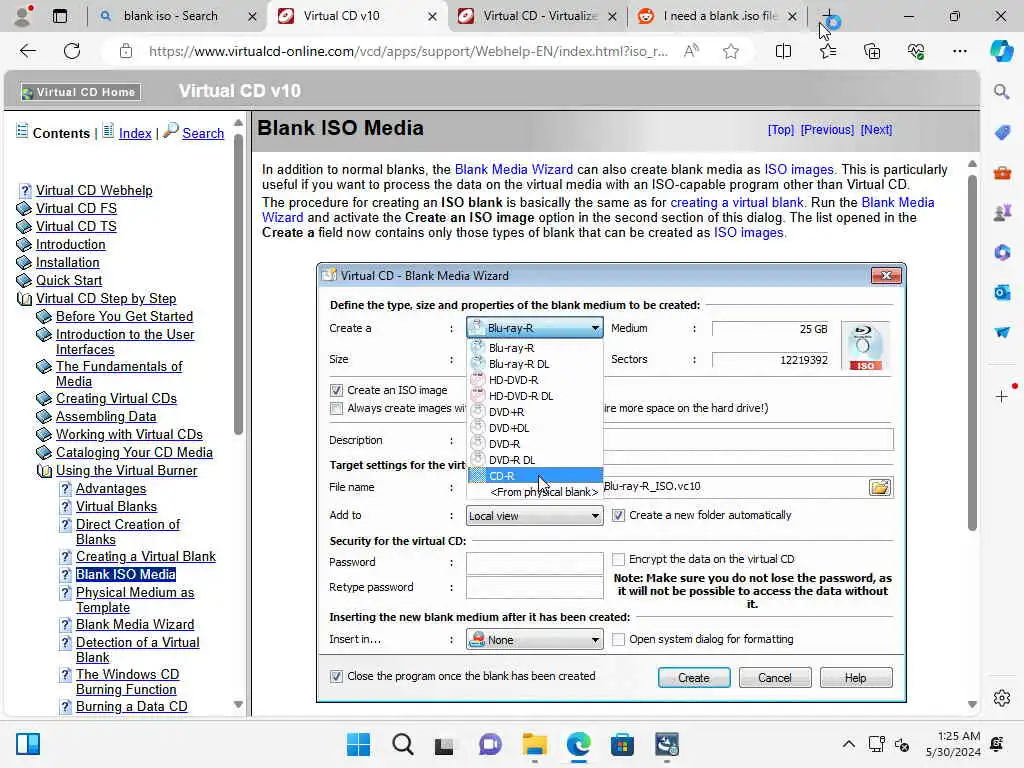Open the Windows Start menu
Viewport: 1024px width, 768px height.
[x=358, y=744]
